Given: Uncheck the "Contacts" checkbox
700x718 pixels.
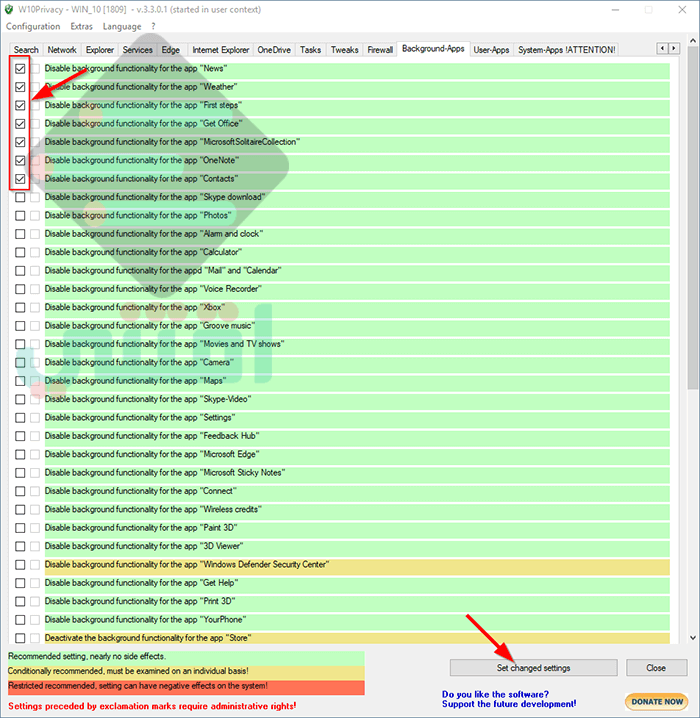Looking at the screenshot, I should (x=20, y=179).
